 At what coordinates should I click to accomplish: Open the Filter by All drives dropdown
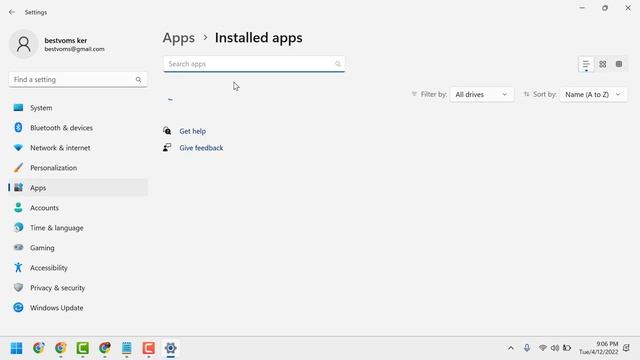(482, 94)
